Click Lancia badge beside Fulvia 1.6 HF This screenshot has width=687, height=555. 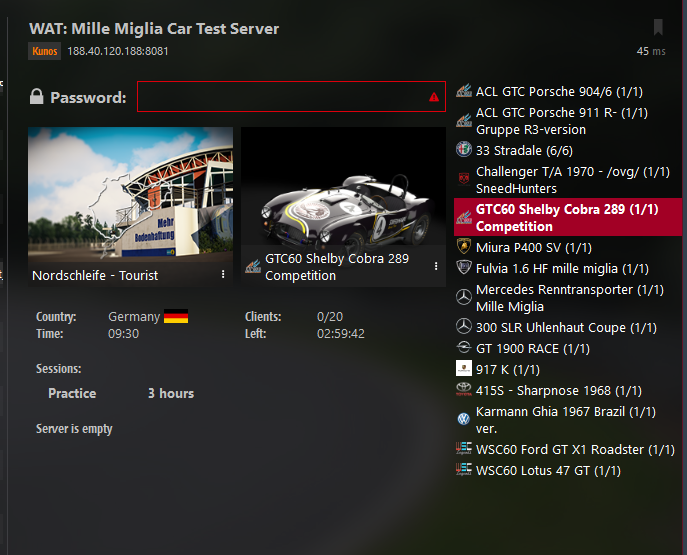464,267
